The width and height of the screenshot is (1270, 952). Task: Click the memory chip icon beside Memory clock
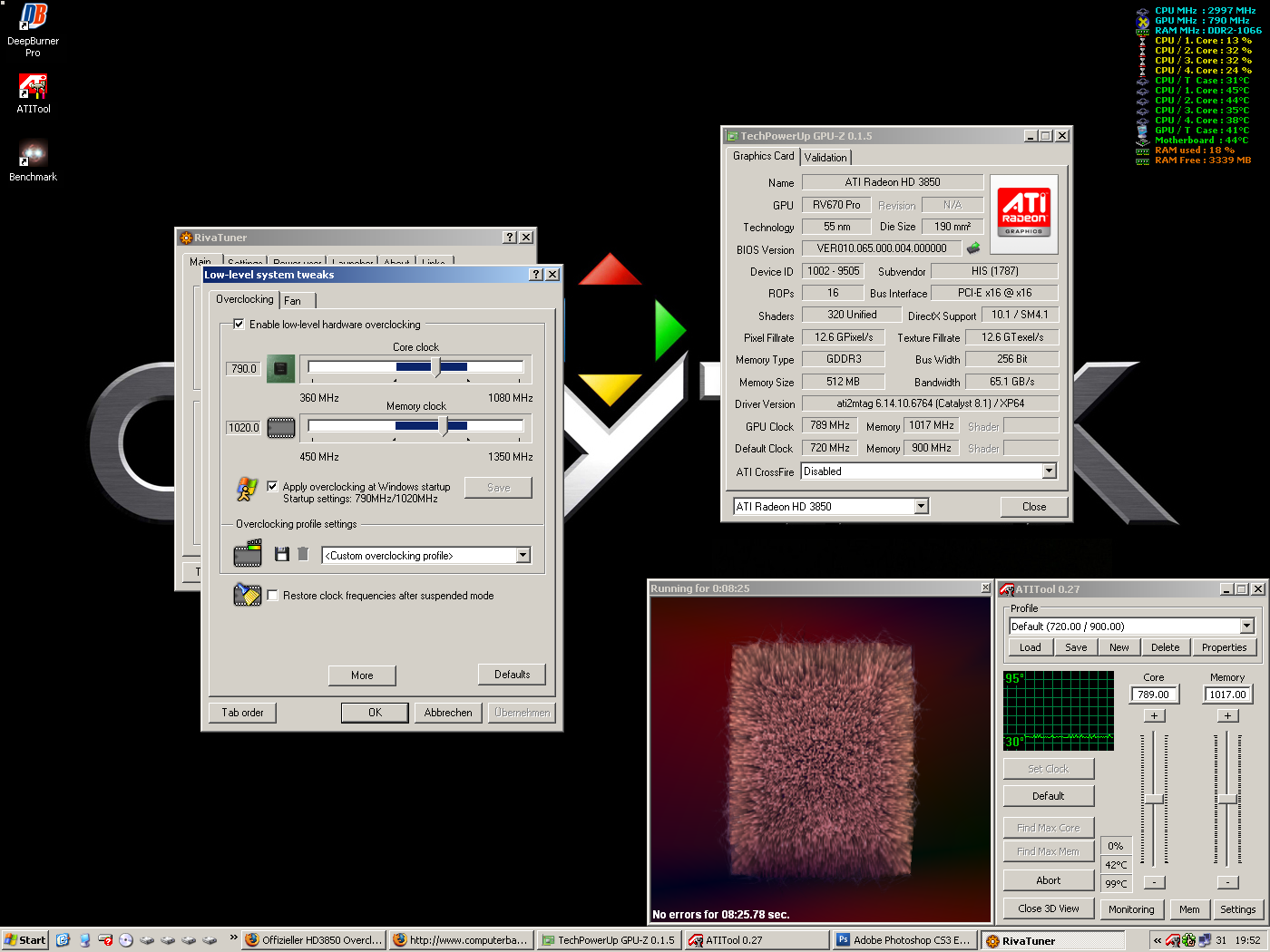(281, 427)
